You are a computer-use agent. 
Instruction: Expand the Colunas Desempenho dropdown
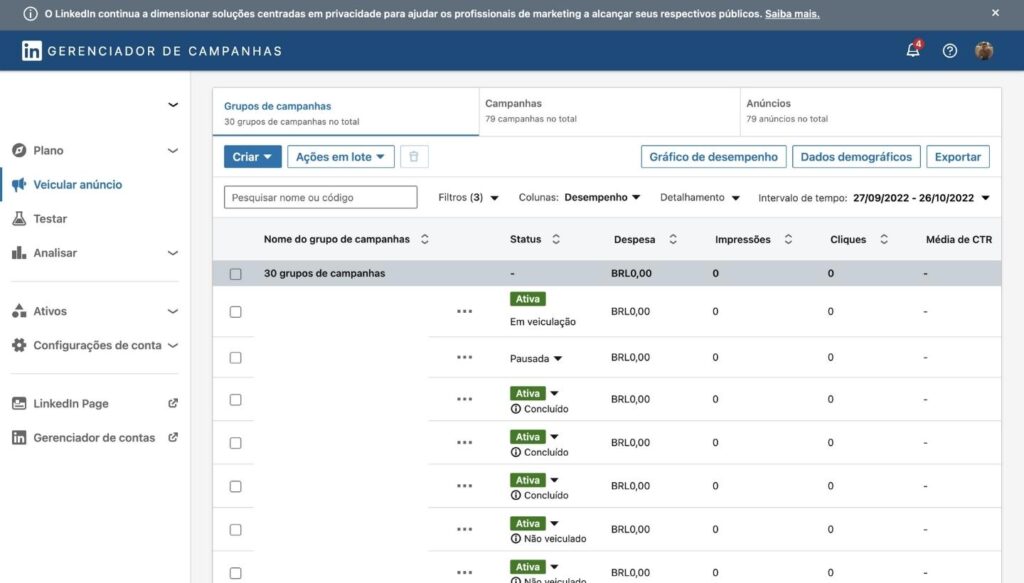click(x=602, y=198)
